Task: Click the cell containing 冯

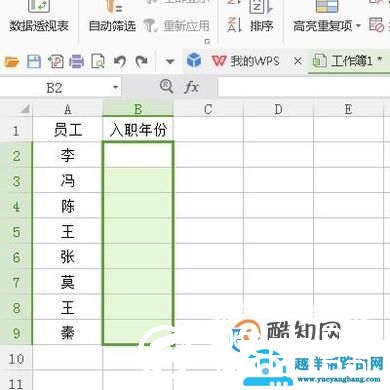Action: tap(68, 181)
